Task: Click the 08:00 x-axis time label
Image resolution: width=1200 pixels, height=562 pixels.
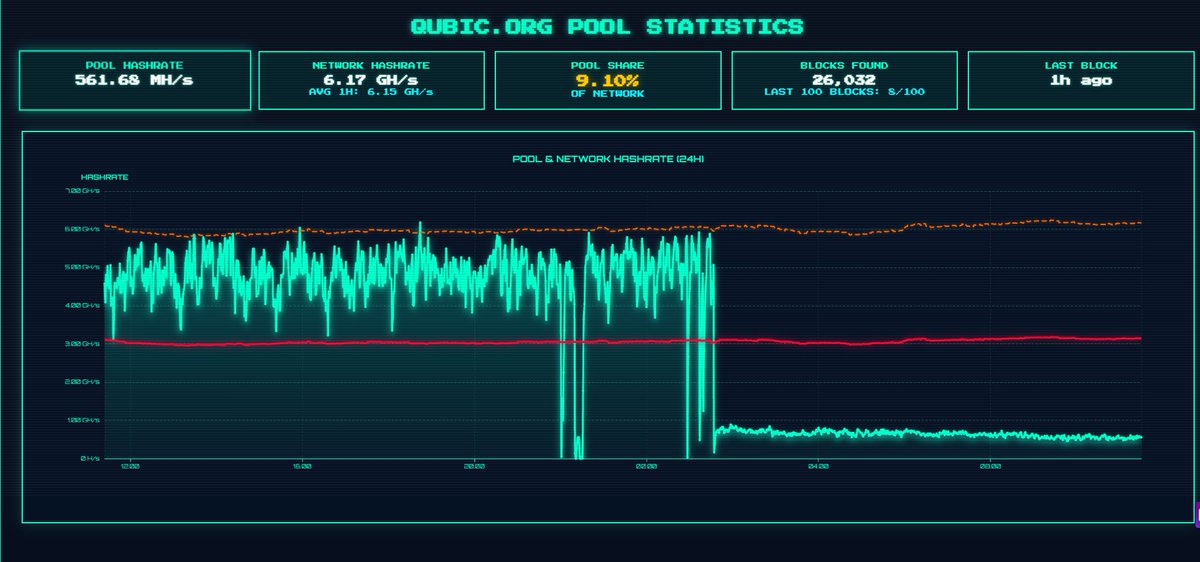Action: coord(990,466)
